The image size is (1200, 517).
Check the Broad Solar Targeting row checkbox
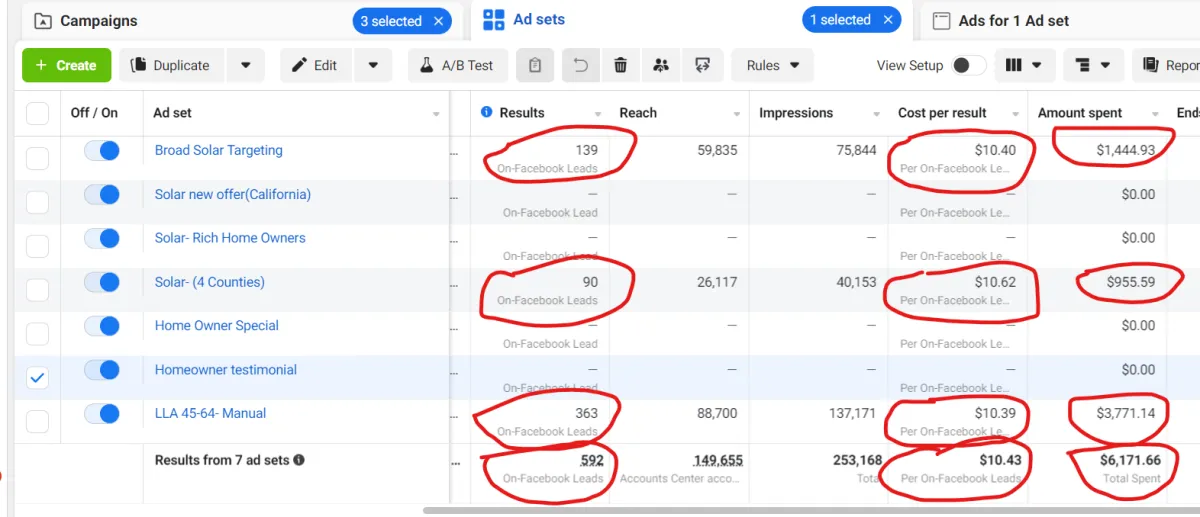coord(37,158)
